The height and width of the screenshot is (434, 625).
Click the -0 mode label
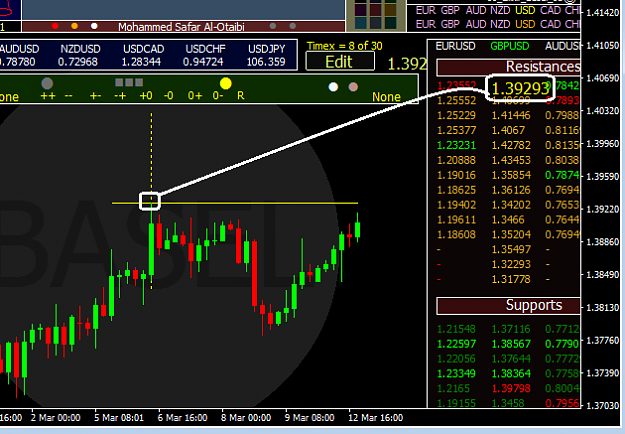(169, 96)
